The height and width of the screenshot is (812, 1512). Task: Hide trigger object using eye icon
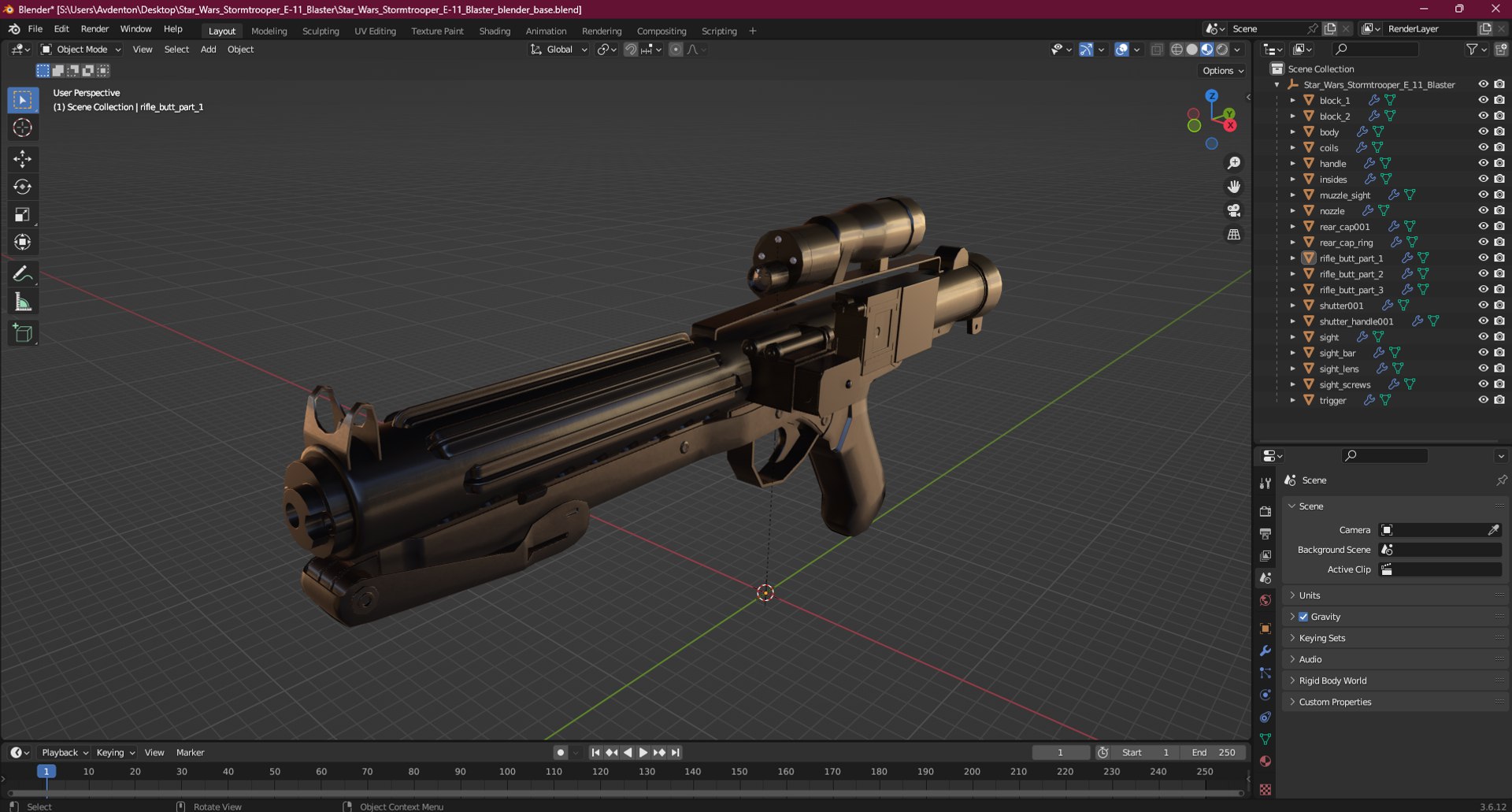[1483, 400]
